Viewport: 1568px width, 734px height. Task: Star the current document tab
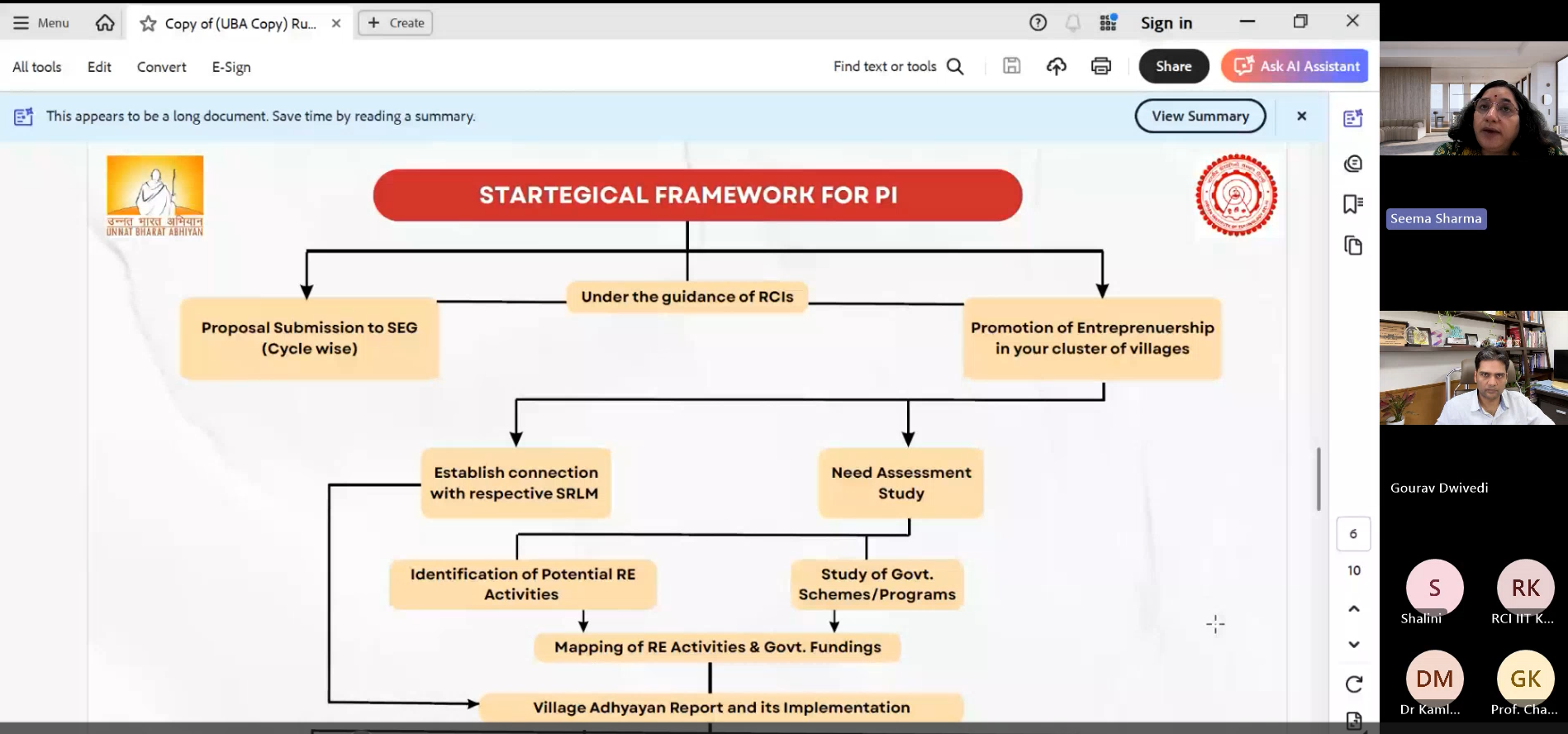coord(148,24)
